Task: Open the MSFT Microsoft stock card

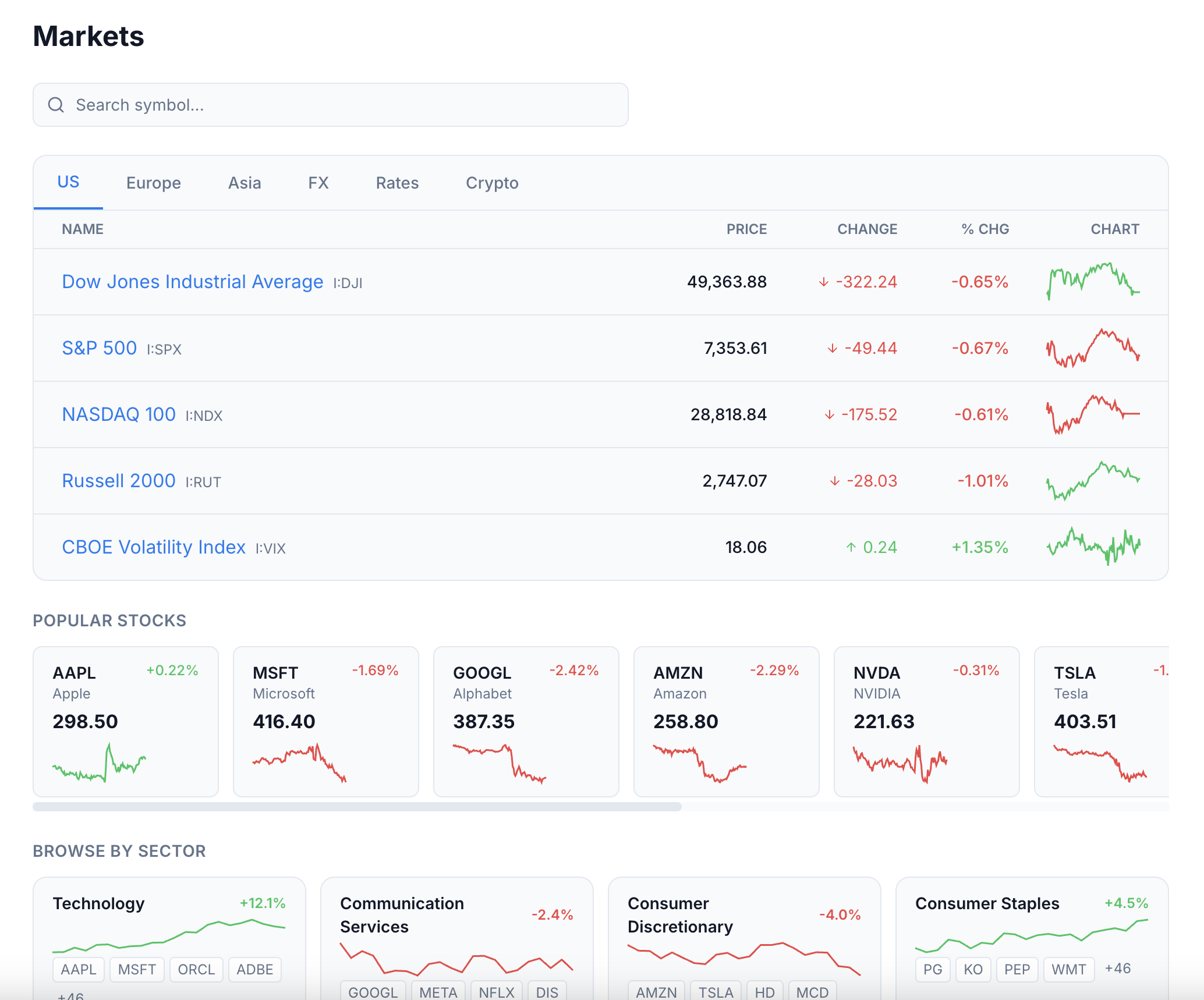Action: tap(326, 722)
